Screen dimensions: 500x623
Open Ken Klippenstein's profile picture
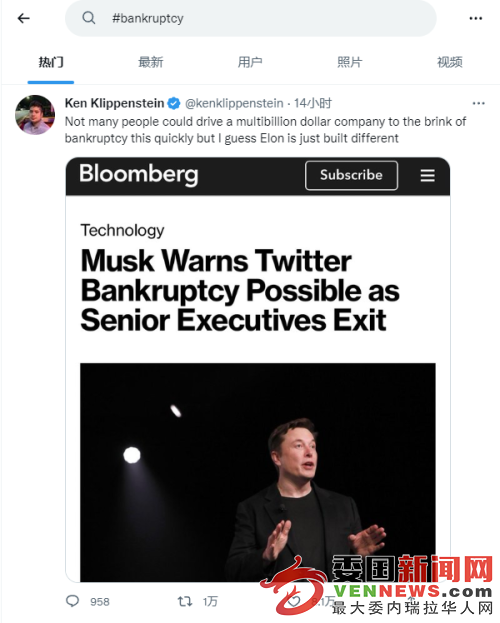(35, 115)
